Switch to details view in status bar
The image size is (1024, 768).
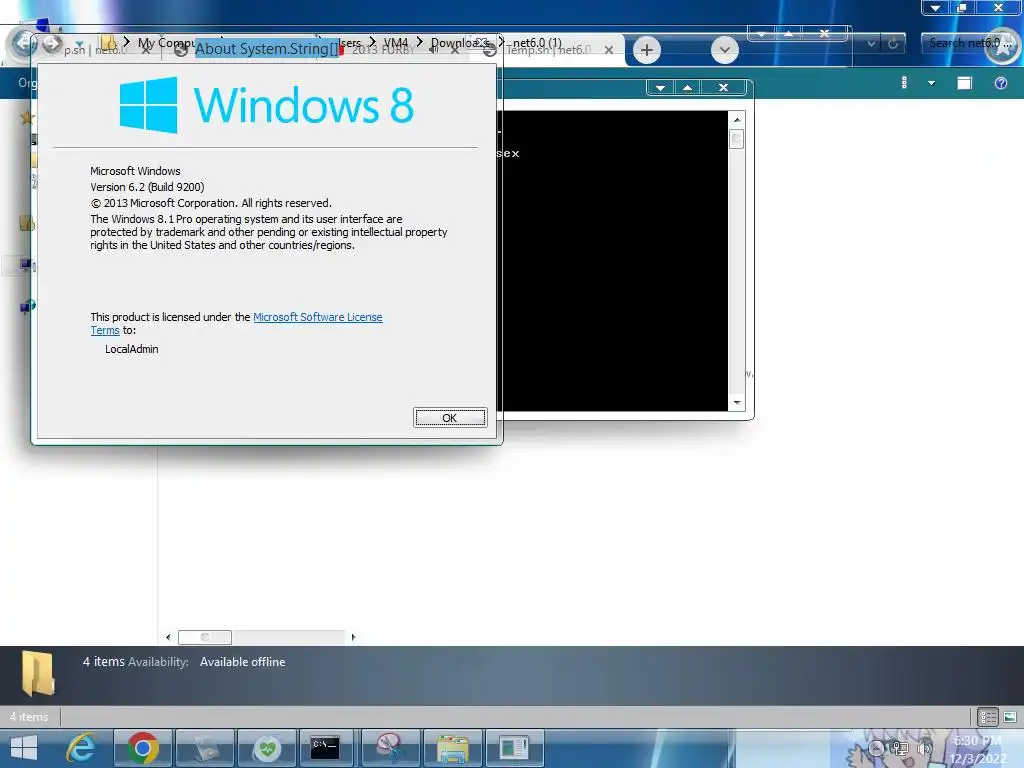(x=987, y=717)
